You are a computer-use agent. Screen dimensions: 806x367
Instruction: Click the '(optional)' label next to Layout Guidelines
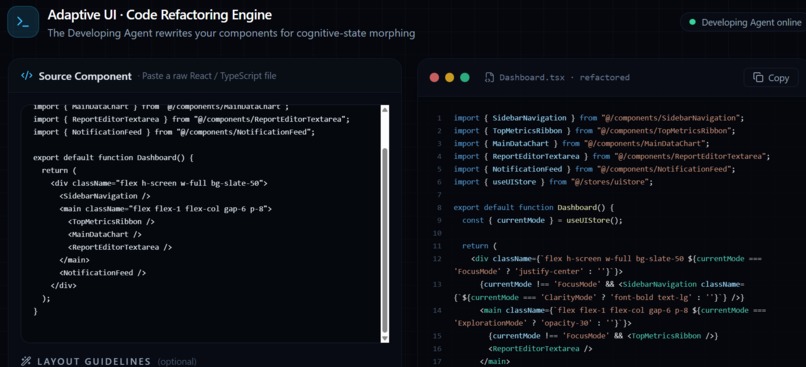point(177,362)
